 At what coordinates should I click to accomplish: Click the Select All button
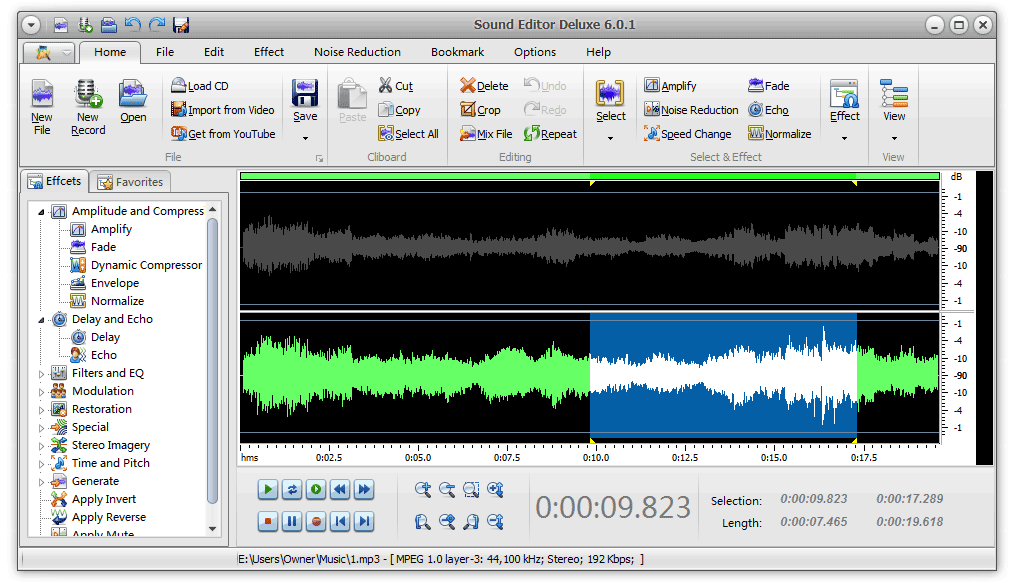pyautogui.click(x=409, y=133)
